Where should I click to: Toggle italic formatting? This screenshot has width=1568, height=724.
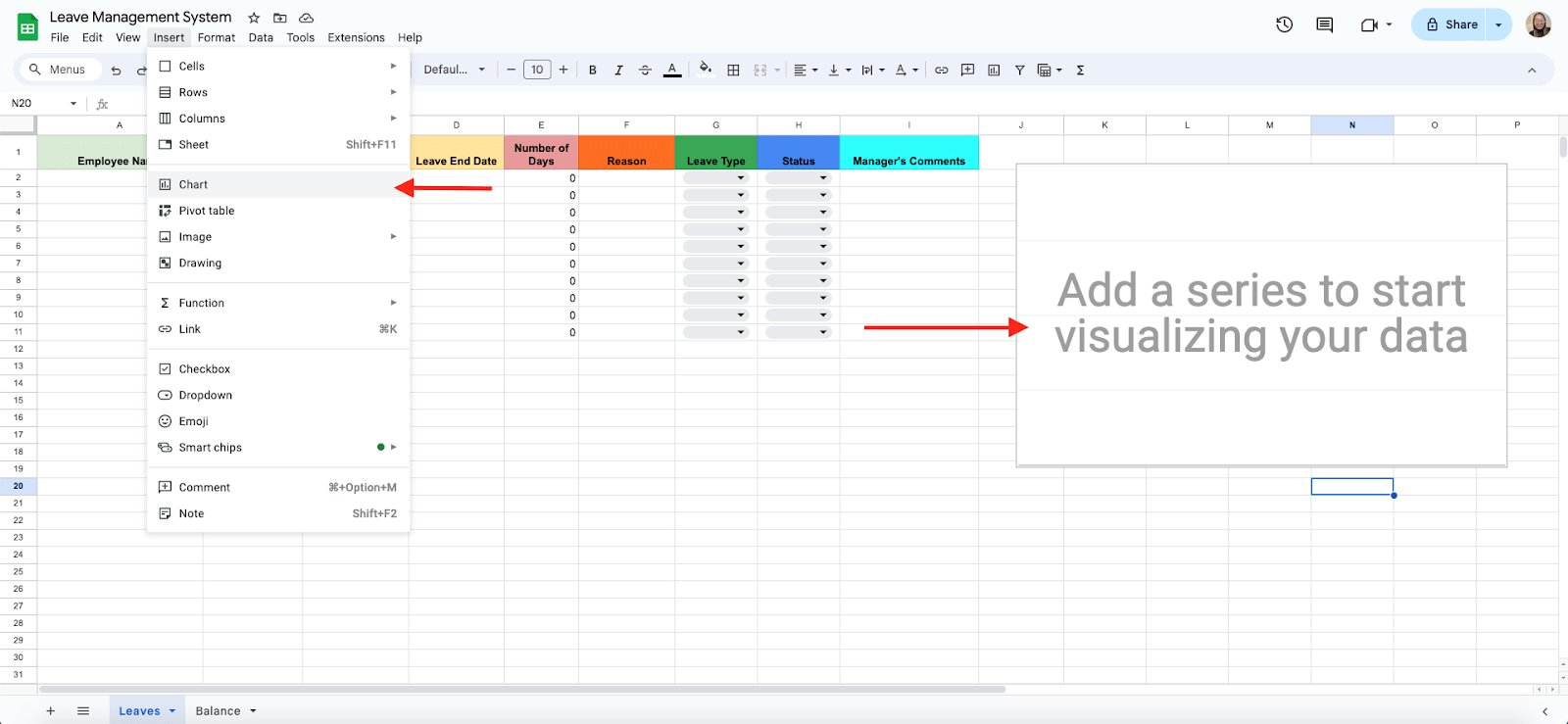tap(618, 70)
